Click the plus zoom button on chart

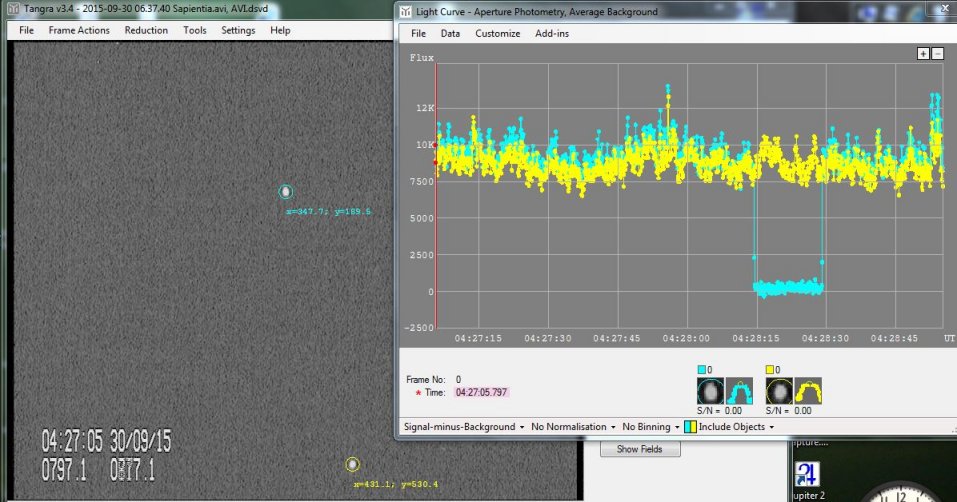tap(923, 54)
